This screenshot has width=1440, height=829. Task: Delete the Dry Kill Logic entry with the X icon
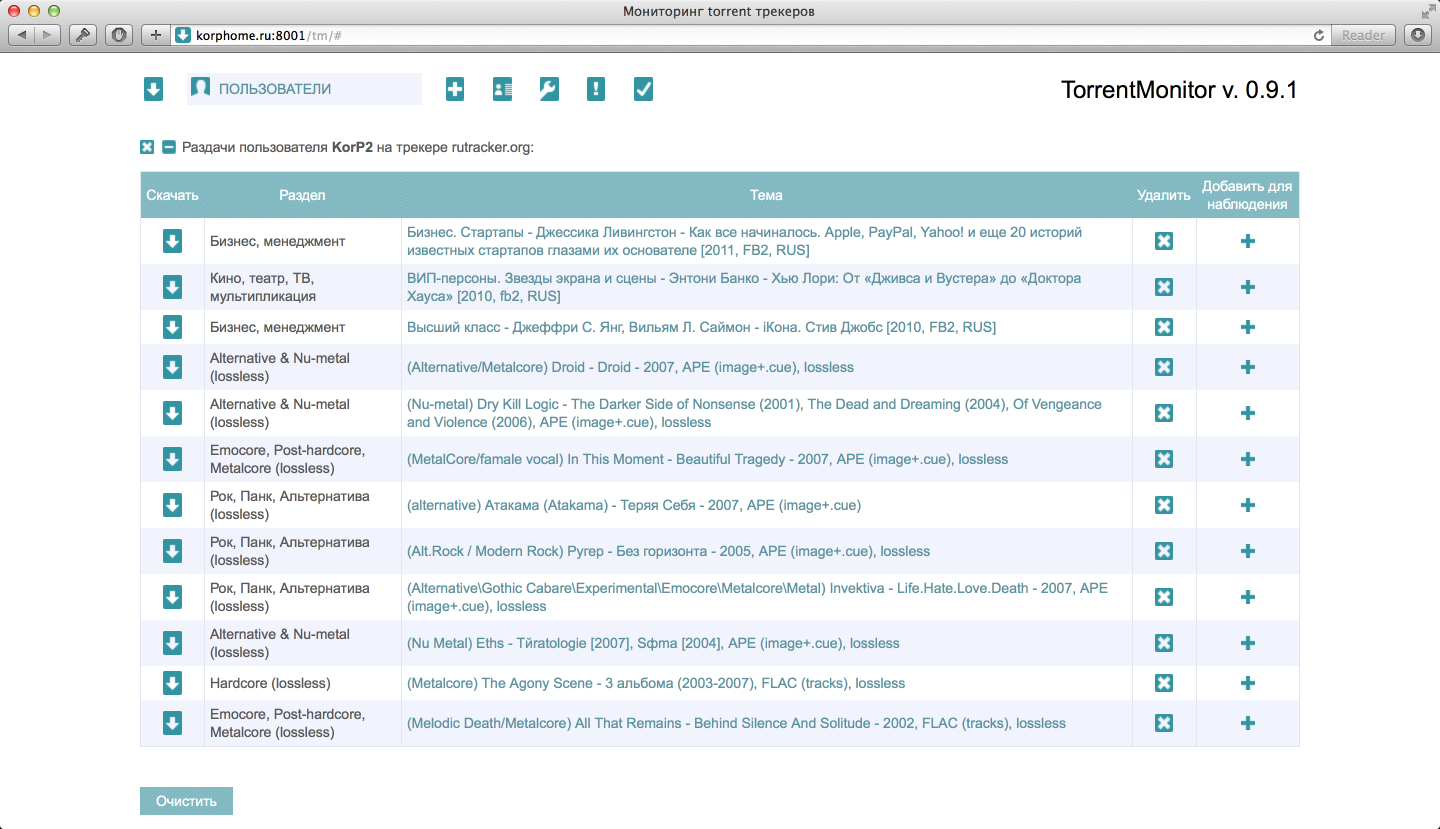click(x=1163, y=413)
